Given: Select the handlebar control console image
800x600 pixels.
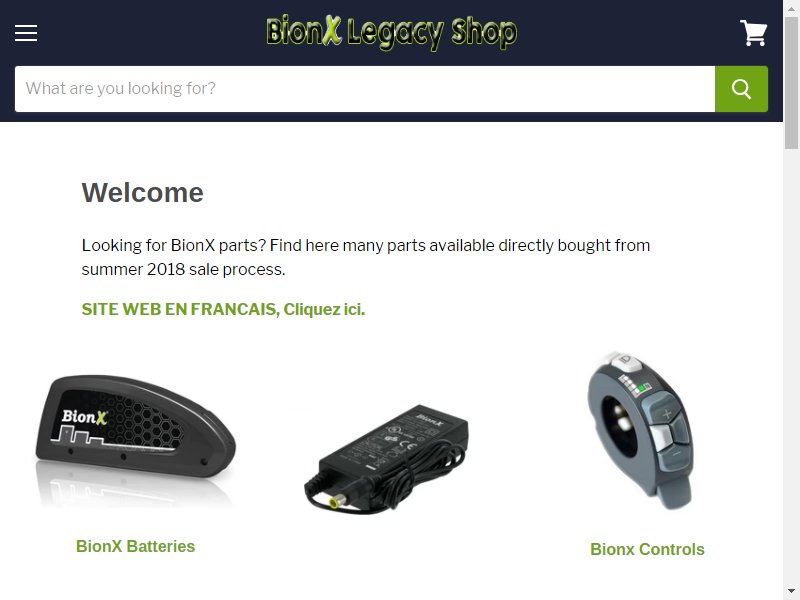Looking at the screenshot, I should [x=640, y=431].
